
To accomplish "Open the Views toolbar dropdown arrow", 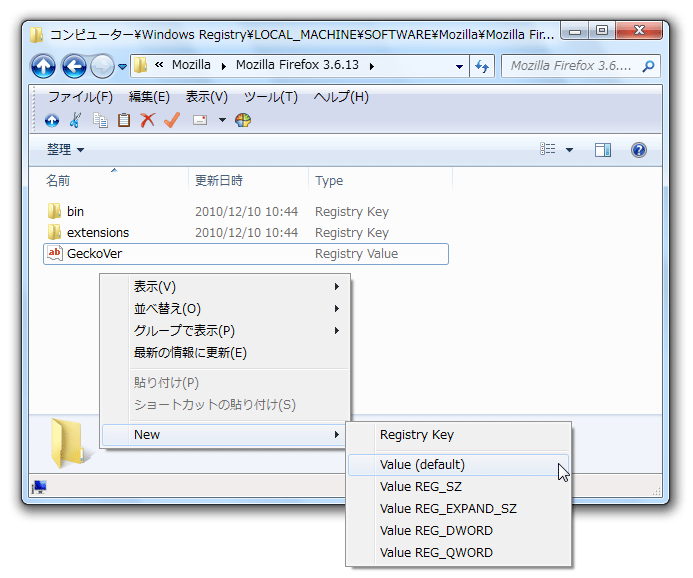I will (222, 120).
